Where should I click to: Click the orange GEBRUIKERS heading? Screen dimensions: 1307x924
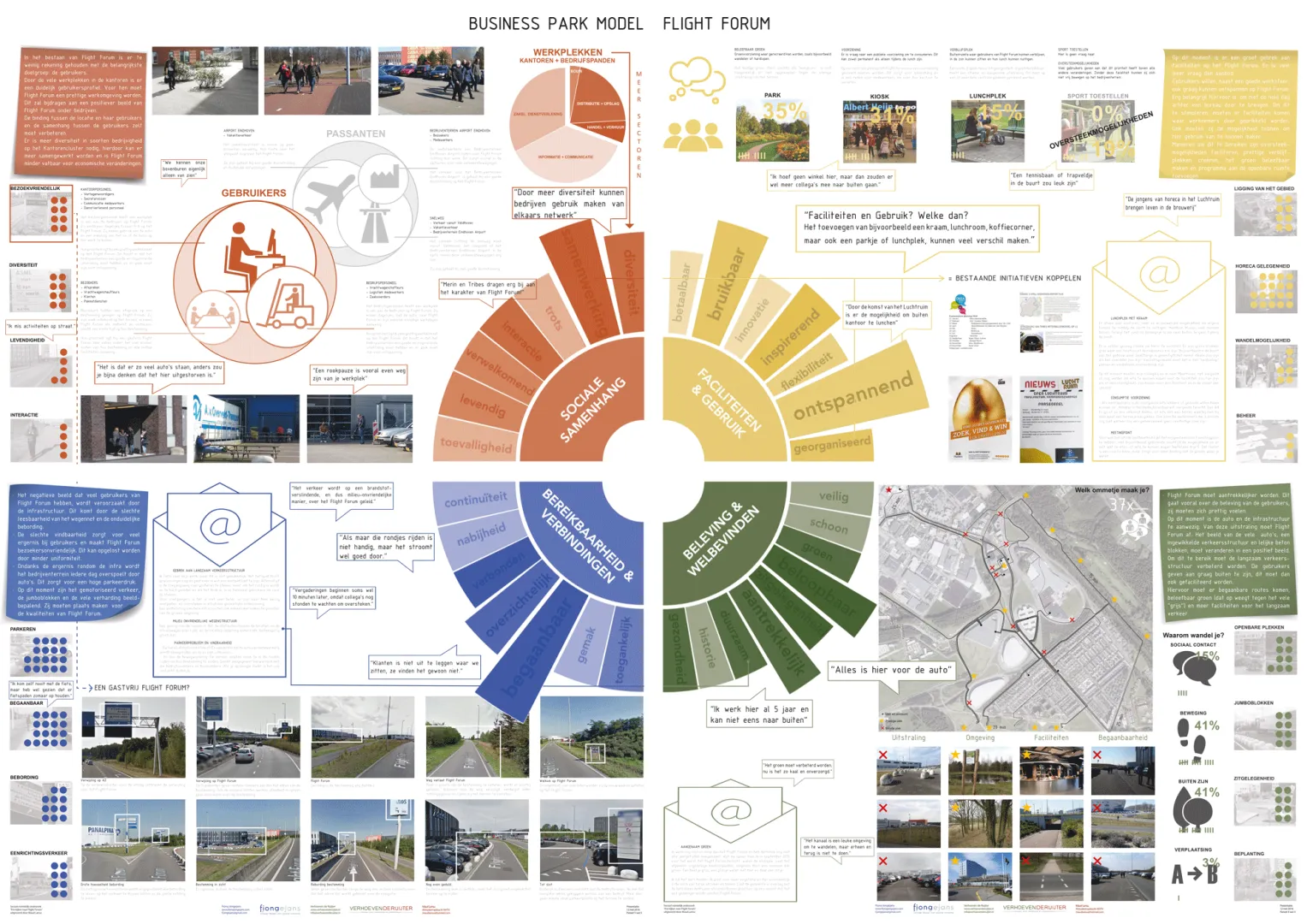253,193
